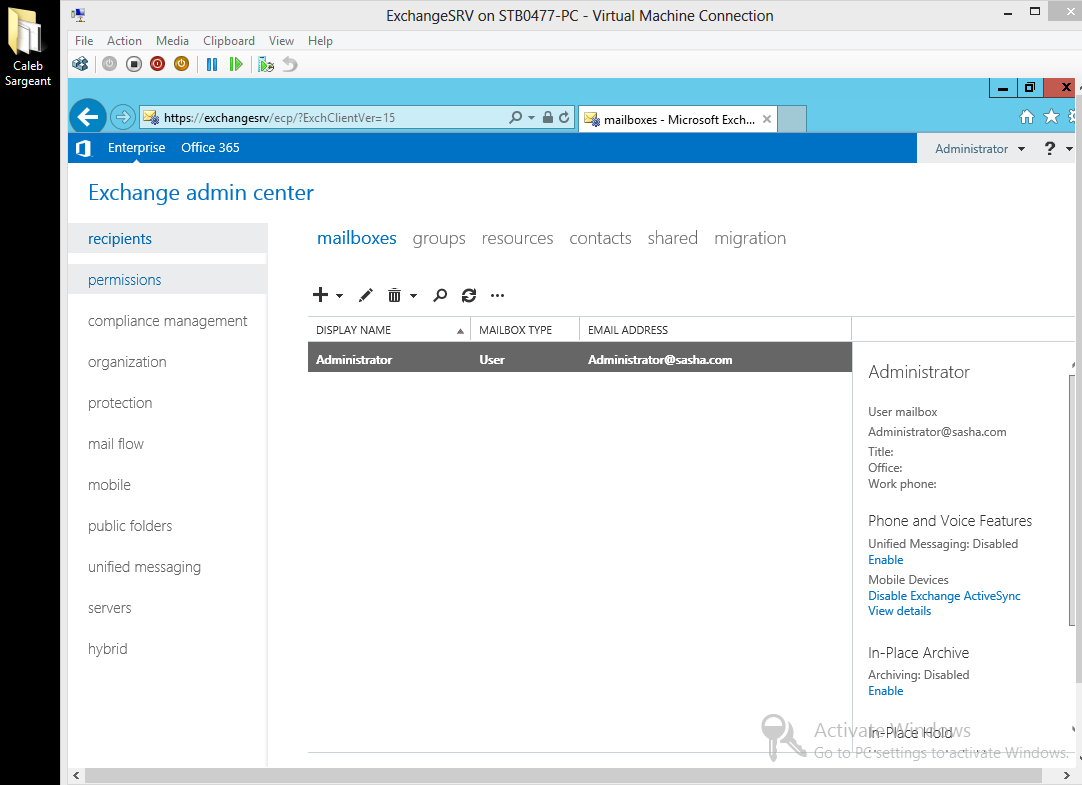
Task: Click the MAILBOX TYPE column header
Action: (524, 330)
